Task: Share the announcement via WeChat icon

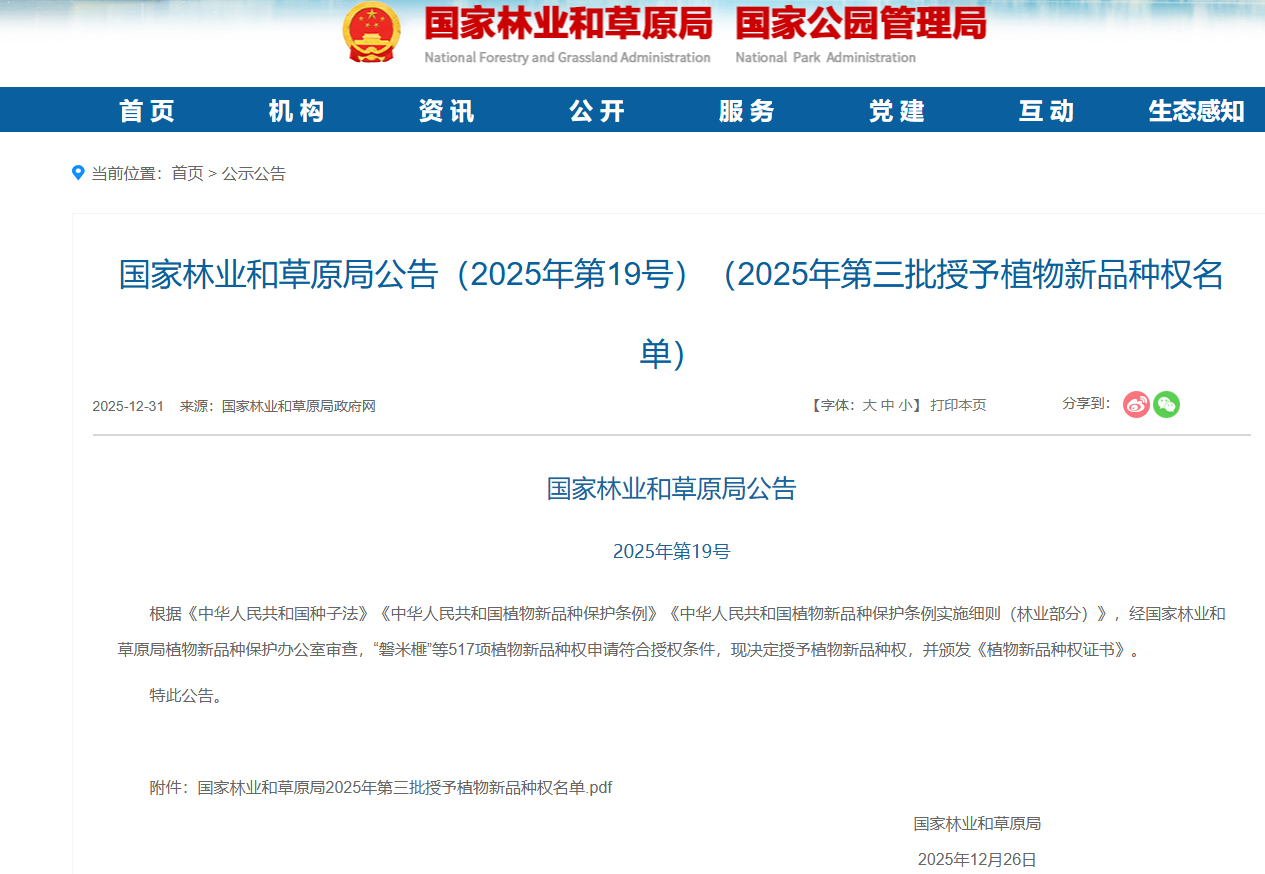Action: click(1166, 404)
